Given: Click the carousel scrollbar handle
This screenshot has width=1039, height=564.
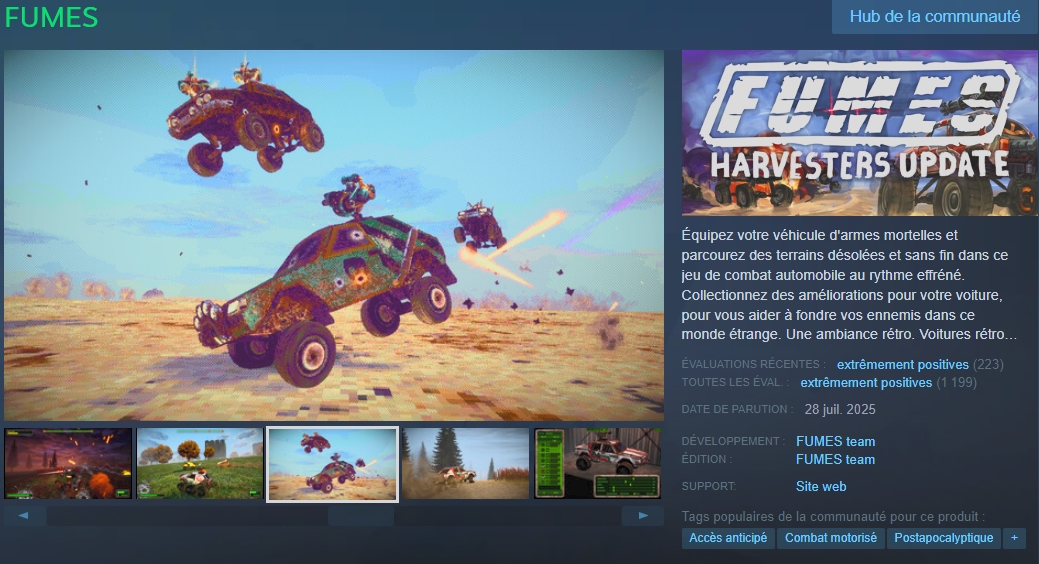Looking at the screenshot, I should click(x=361, y=516).
